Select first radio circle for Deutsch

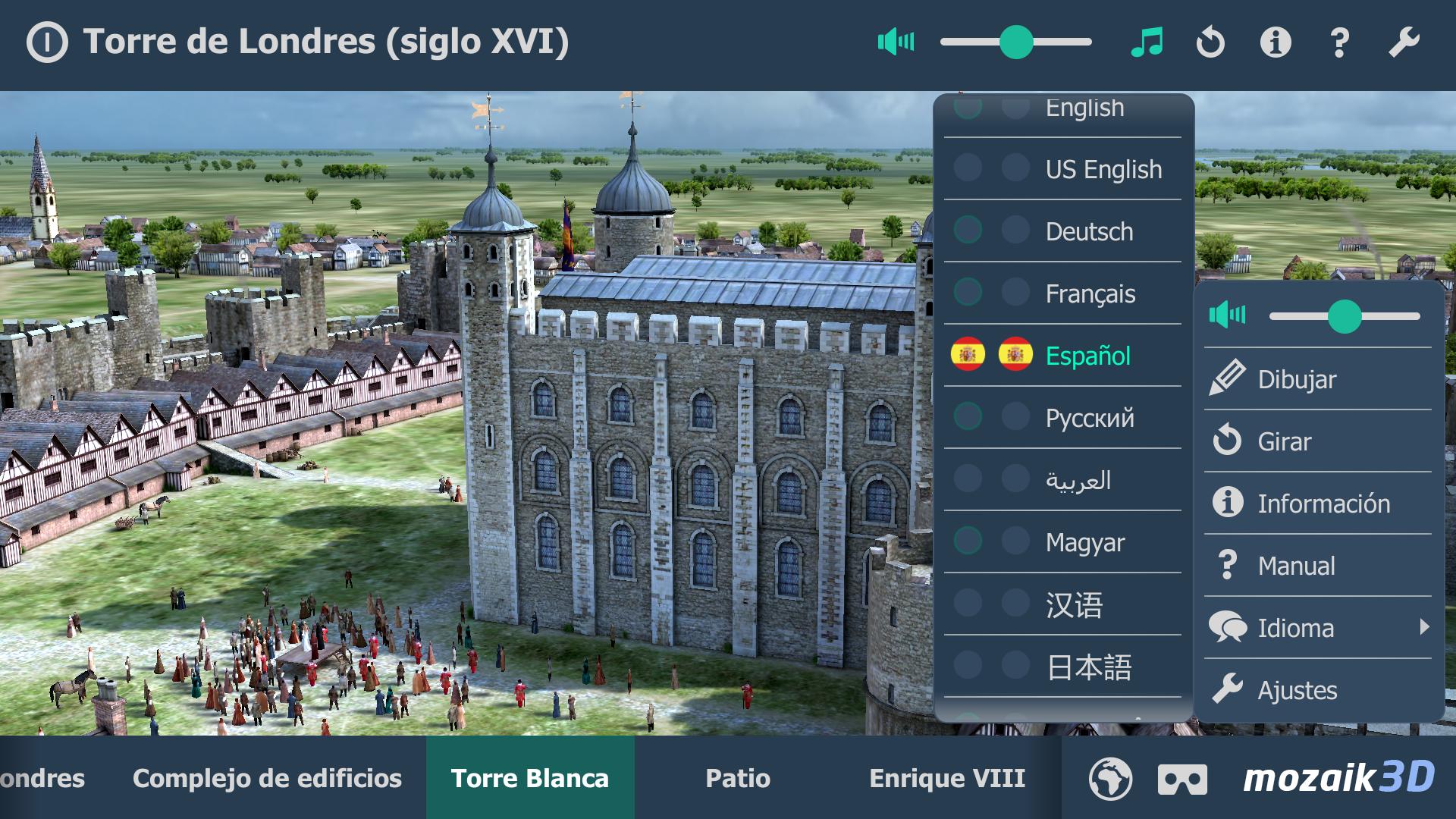coord(968,230)
